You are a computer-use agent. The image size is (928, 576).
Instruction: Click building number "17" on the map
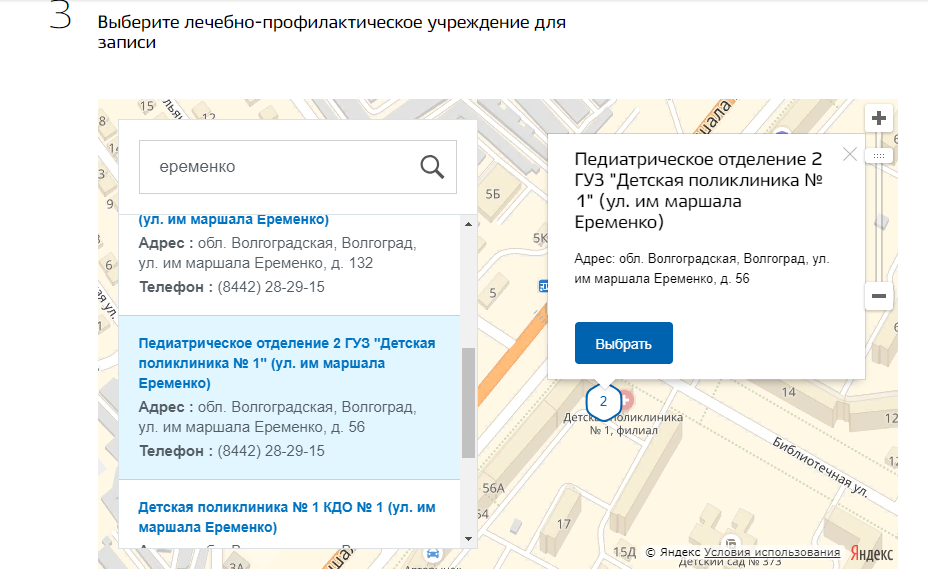(563, 524)
